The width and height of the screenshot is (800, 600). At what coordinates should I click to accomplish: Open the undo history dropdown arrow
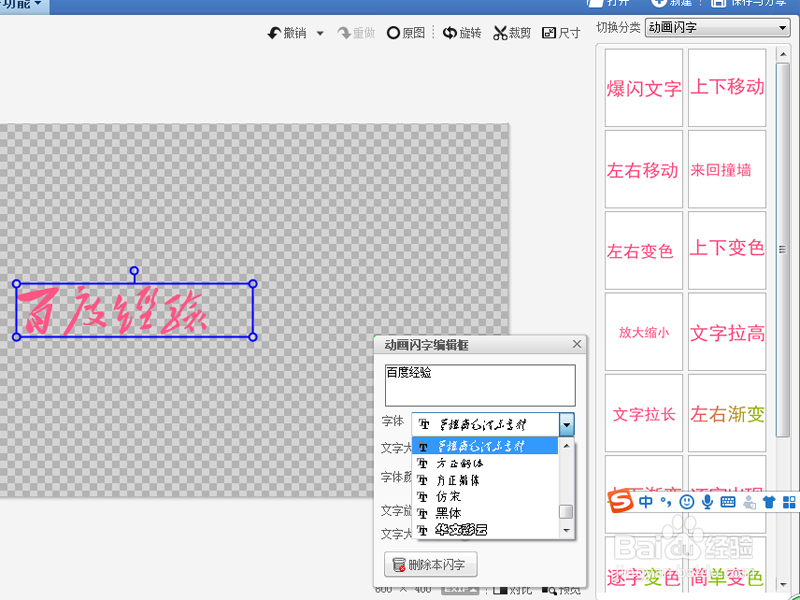pyautogui.click(x=320, y=34)
